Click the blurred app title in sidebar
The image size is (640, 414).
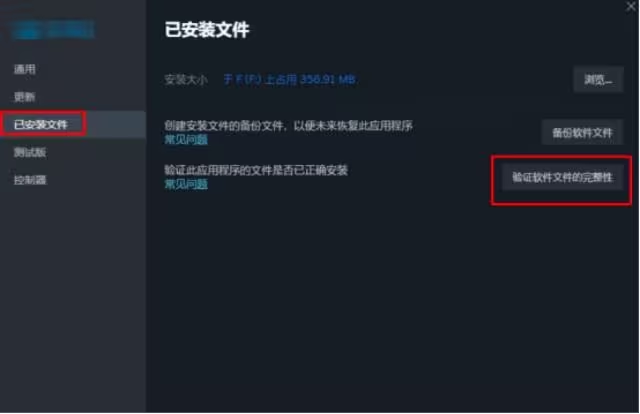click(53, 30)
